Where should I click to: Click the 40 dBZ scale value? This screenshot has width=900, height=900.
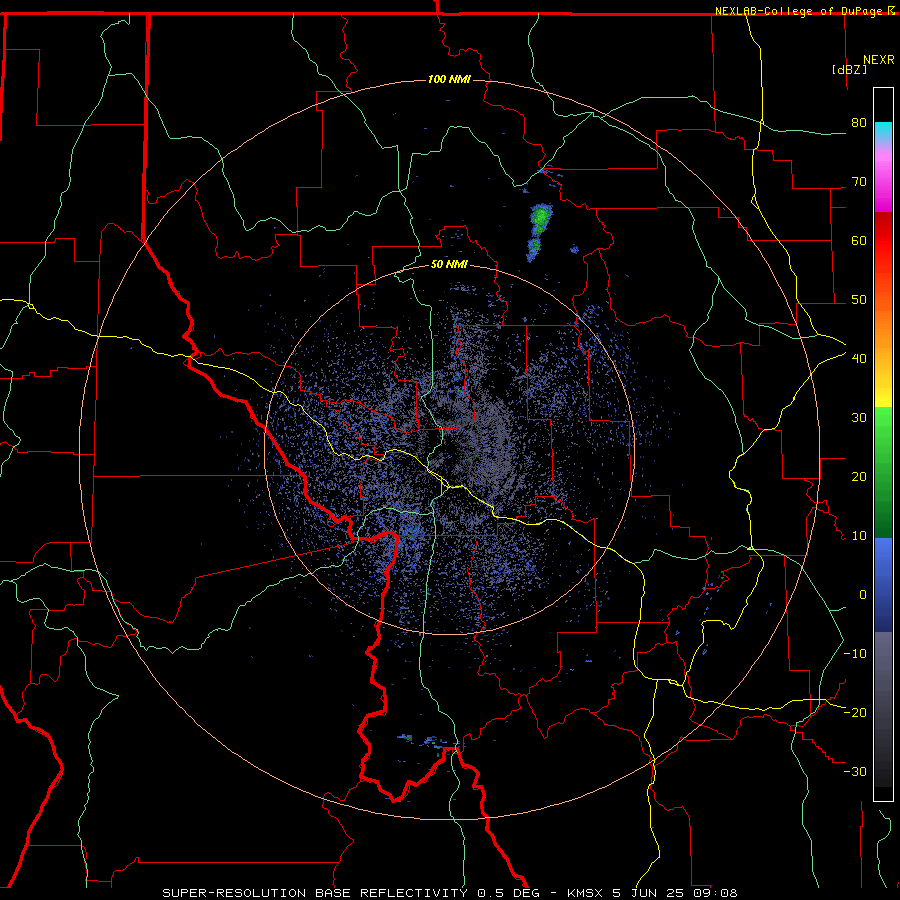tap(859, 359)
